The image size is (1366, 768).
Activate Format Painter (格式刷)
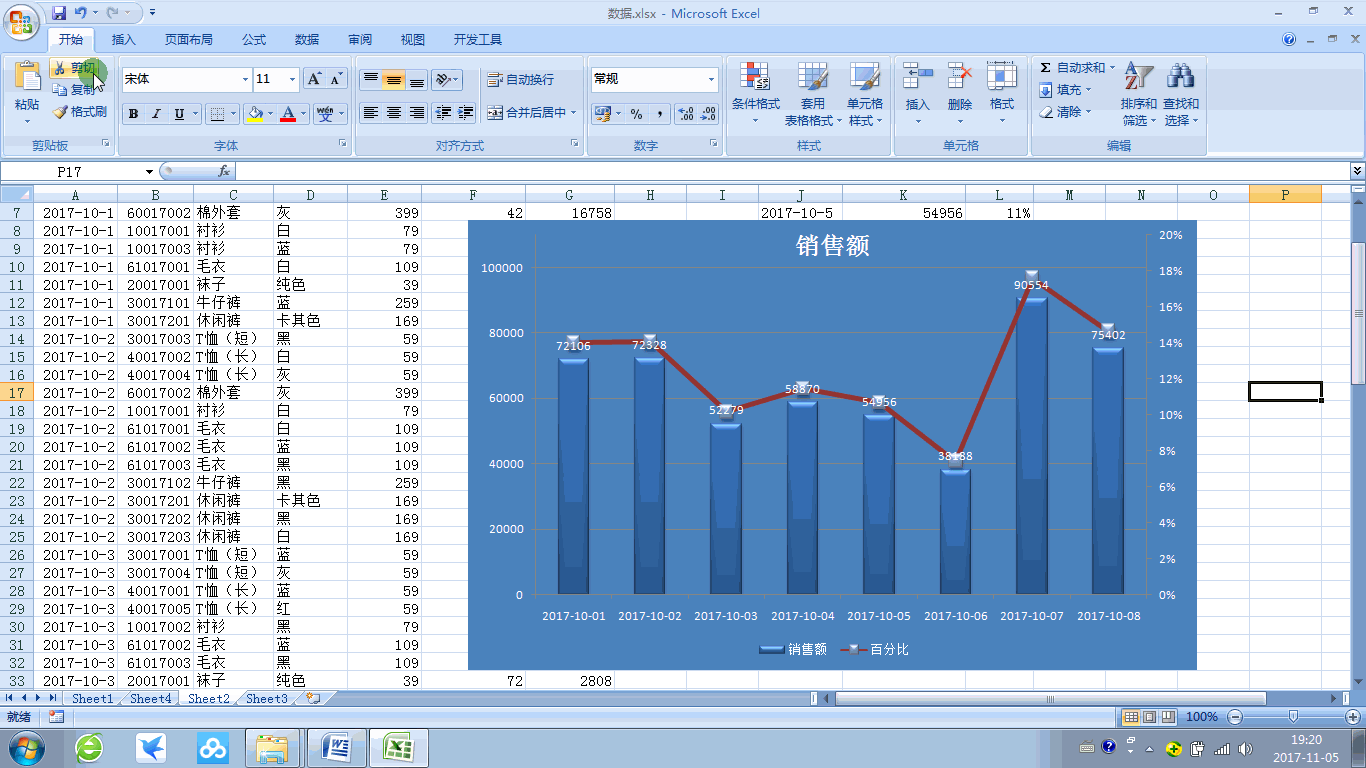pos(80,112)
